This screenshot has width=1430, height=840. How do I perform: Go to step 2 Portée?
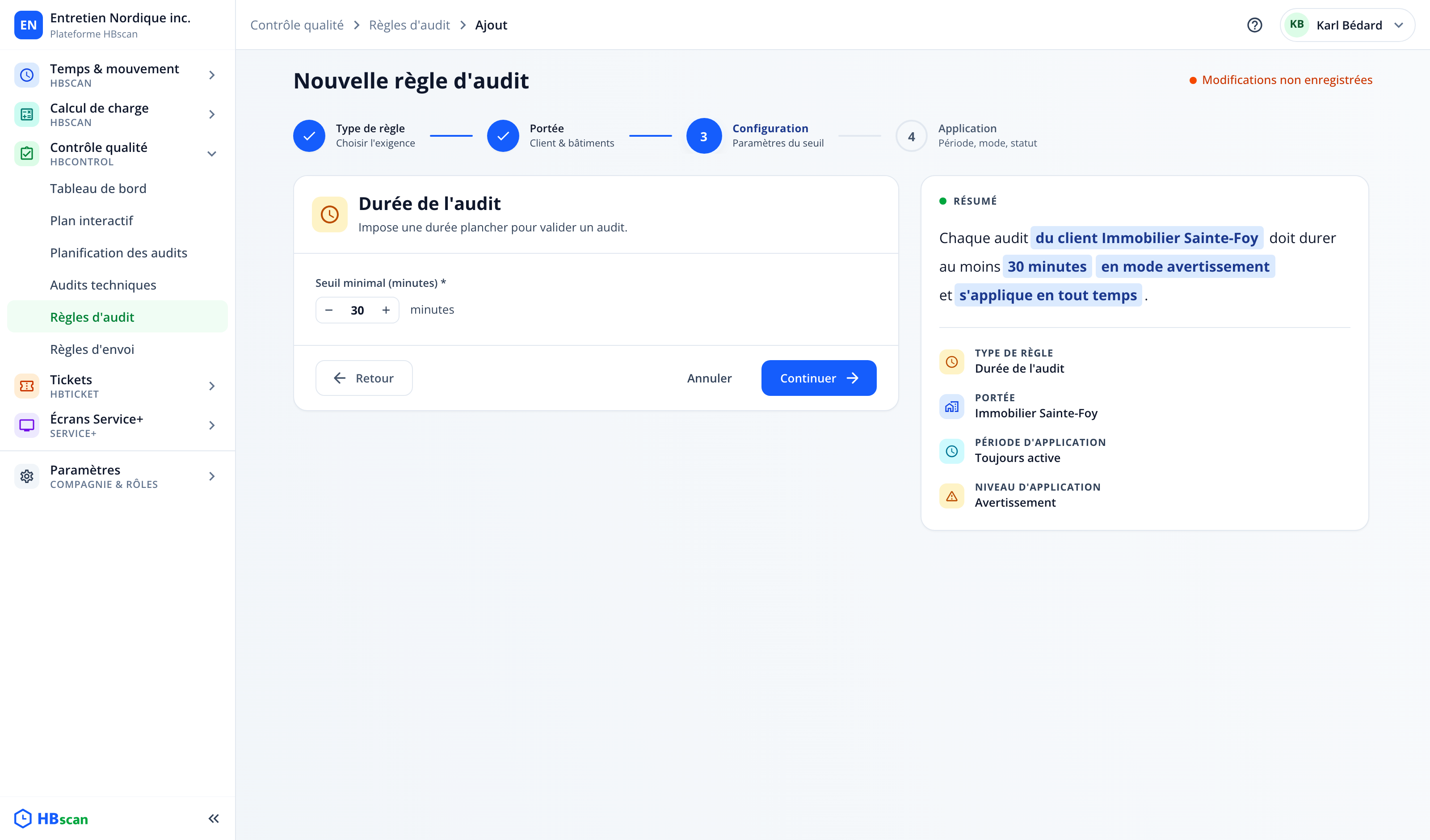551,136
